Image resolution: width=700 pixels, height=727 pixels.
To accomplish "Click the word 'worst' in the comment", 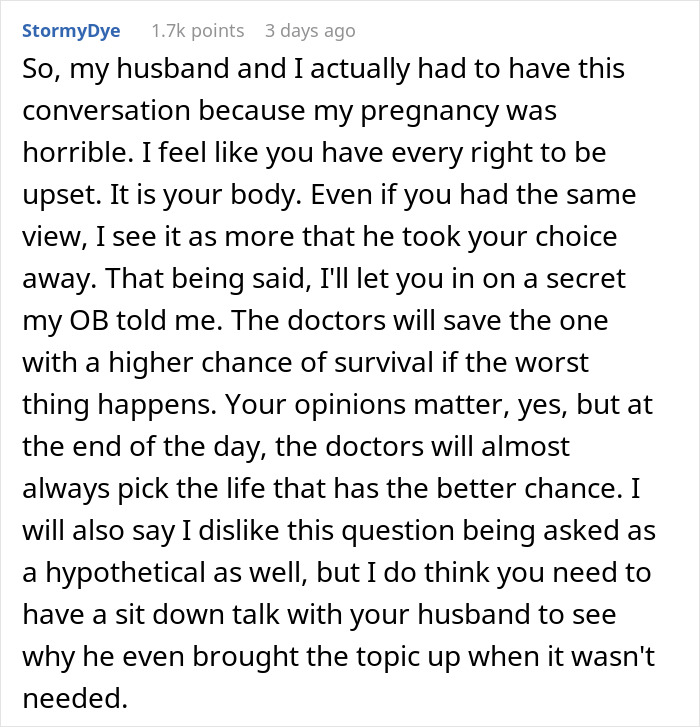I will 552,363.
